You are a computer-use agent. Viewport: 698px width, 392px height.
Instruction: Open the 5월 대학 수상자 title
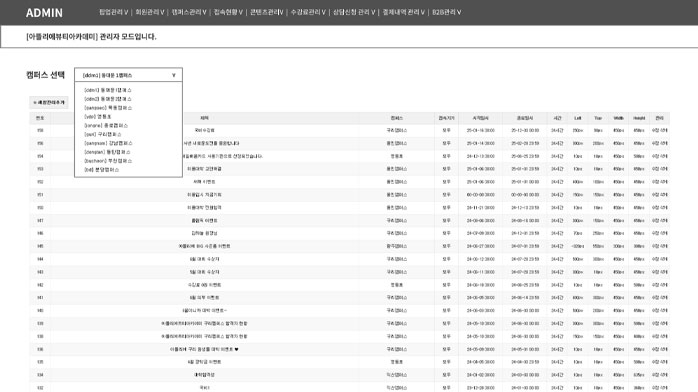point(204,272)
